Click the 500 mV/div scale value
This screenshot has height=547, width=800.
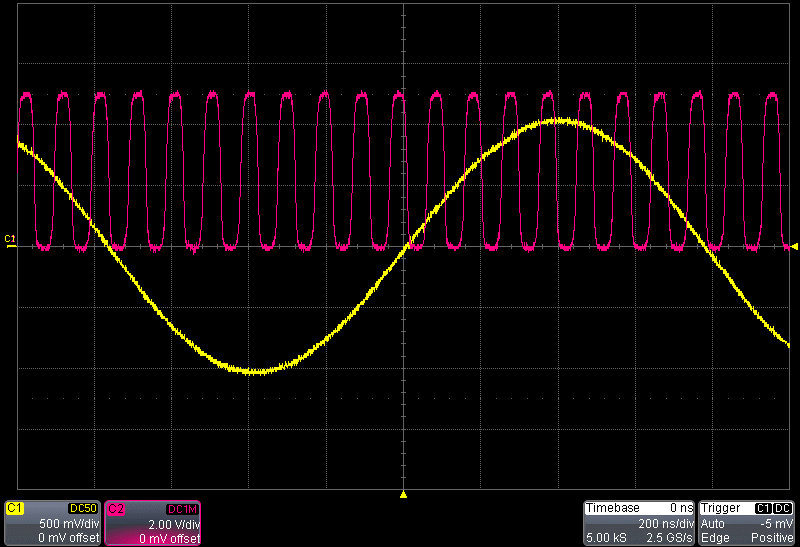69,524
